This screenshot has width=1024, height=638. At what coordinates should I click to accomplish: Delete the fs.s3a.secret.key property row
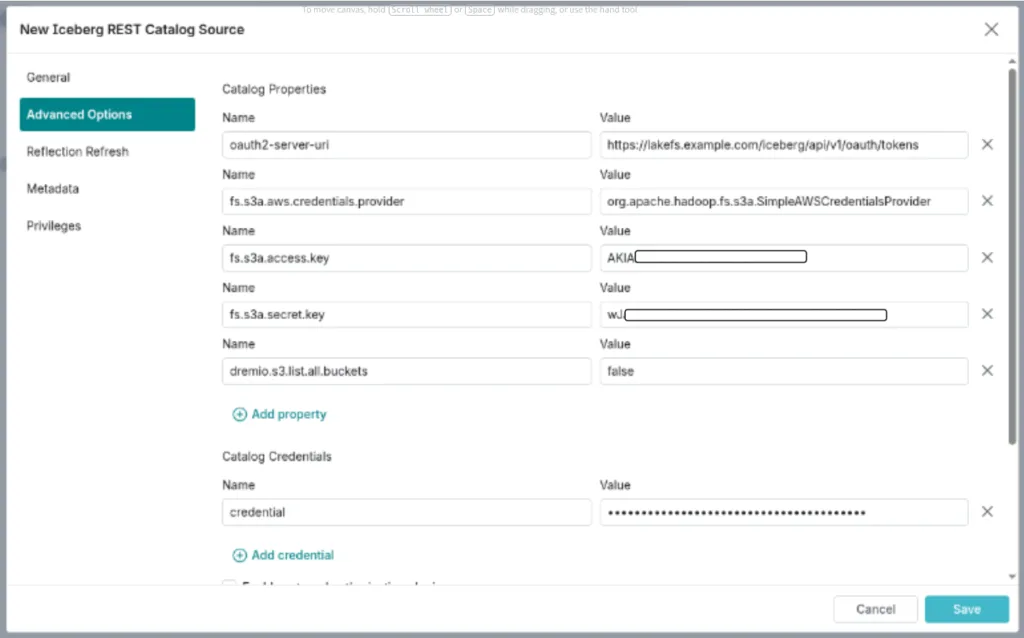(987, 314)
